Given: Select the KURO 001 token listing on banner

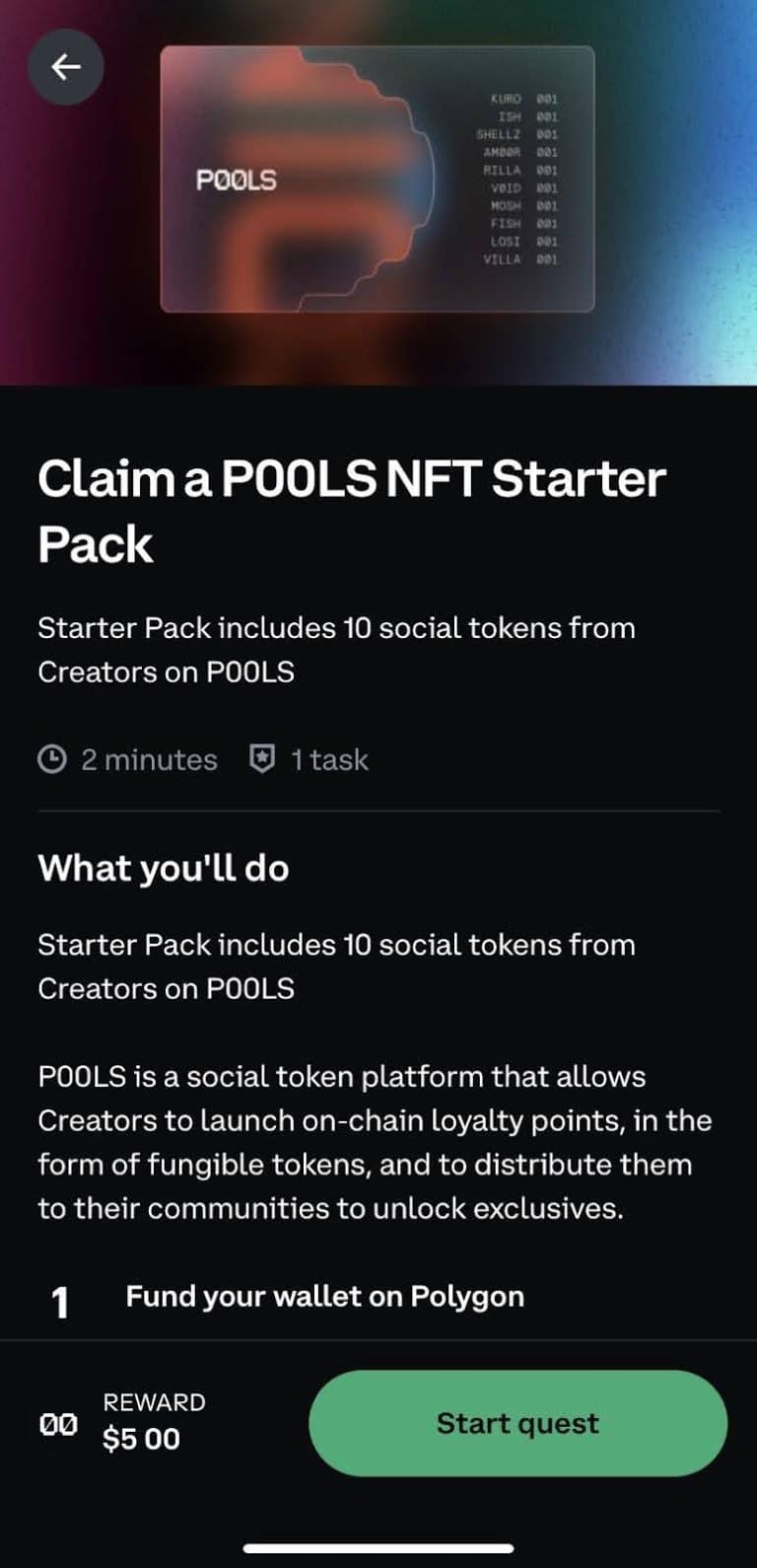Looking at the screenshot, I should [x=523, y=99].
